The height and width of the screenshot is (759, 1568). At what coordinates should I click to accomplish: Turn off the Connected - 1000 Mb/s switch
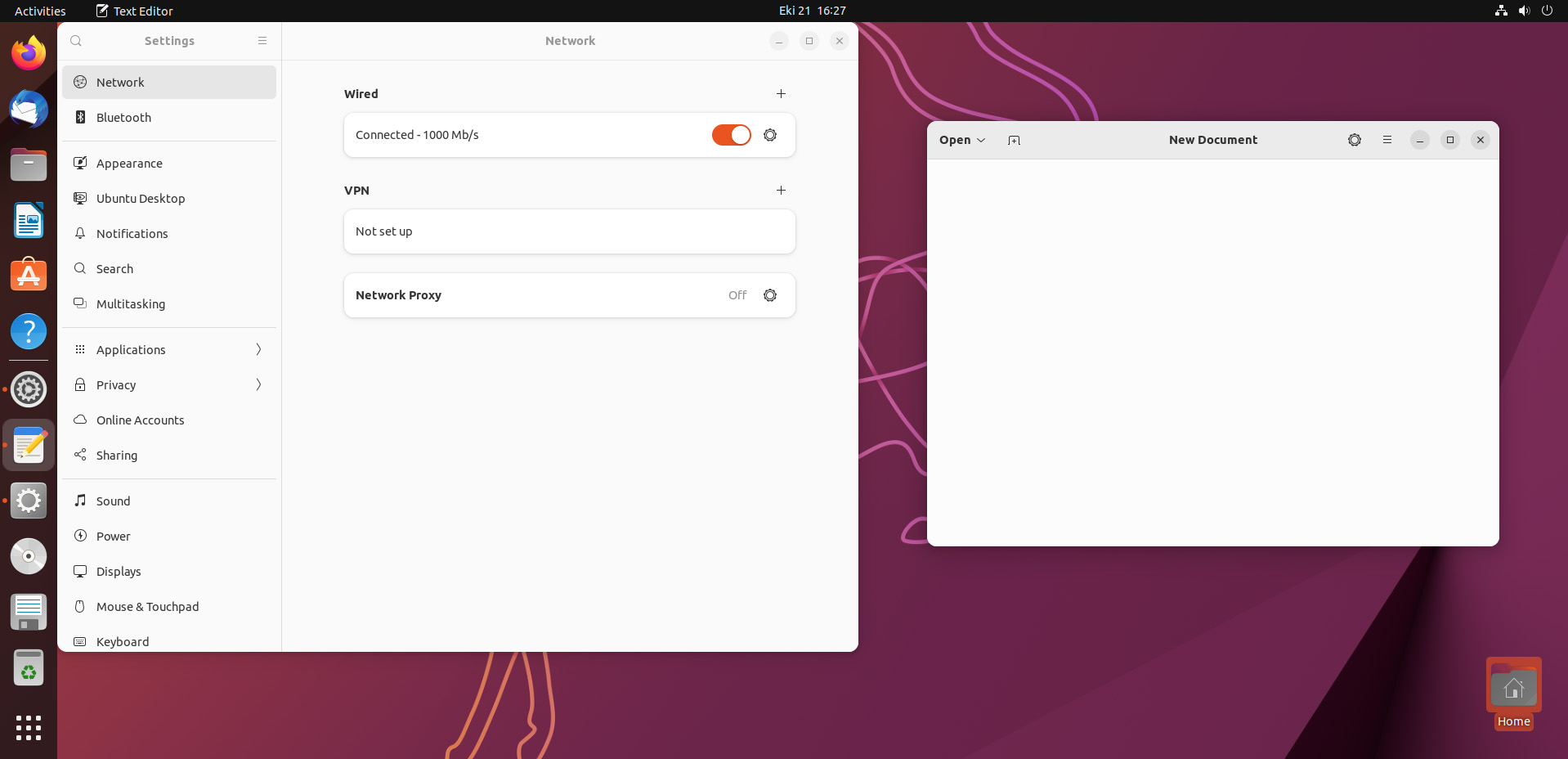pyautogui.click(x=730, y=135)
